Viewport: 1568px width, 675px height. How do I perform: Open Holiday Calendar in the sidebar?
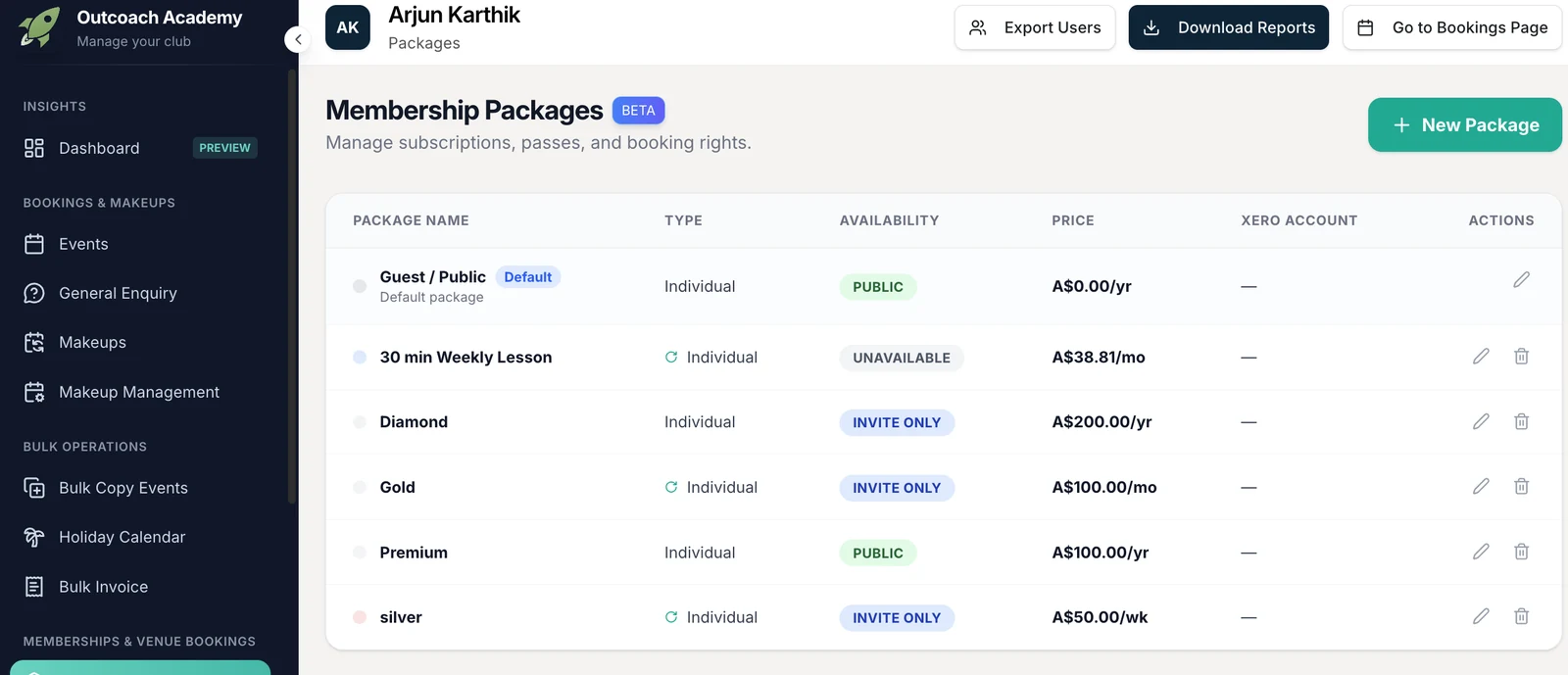coord(140,537)
